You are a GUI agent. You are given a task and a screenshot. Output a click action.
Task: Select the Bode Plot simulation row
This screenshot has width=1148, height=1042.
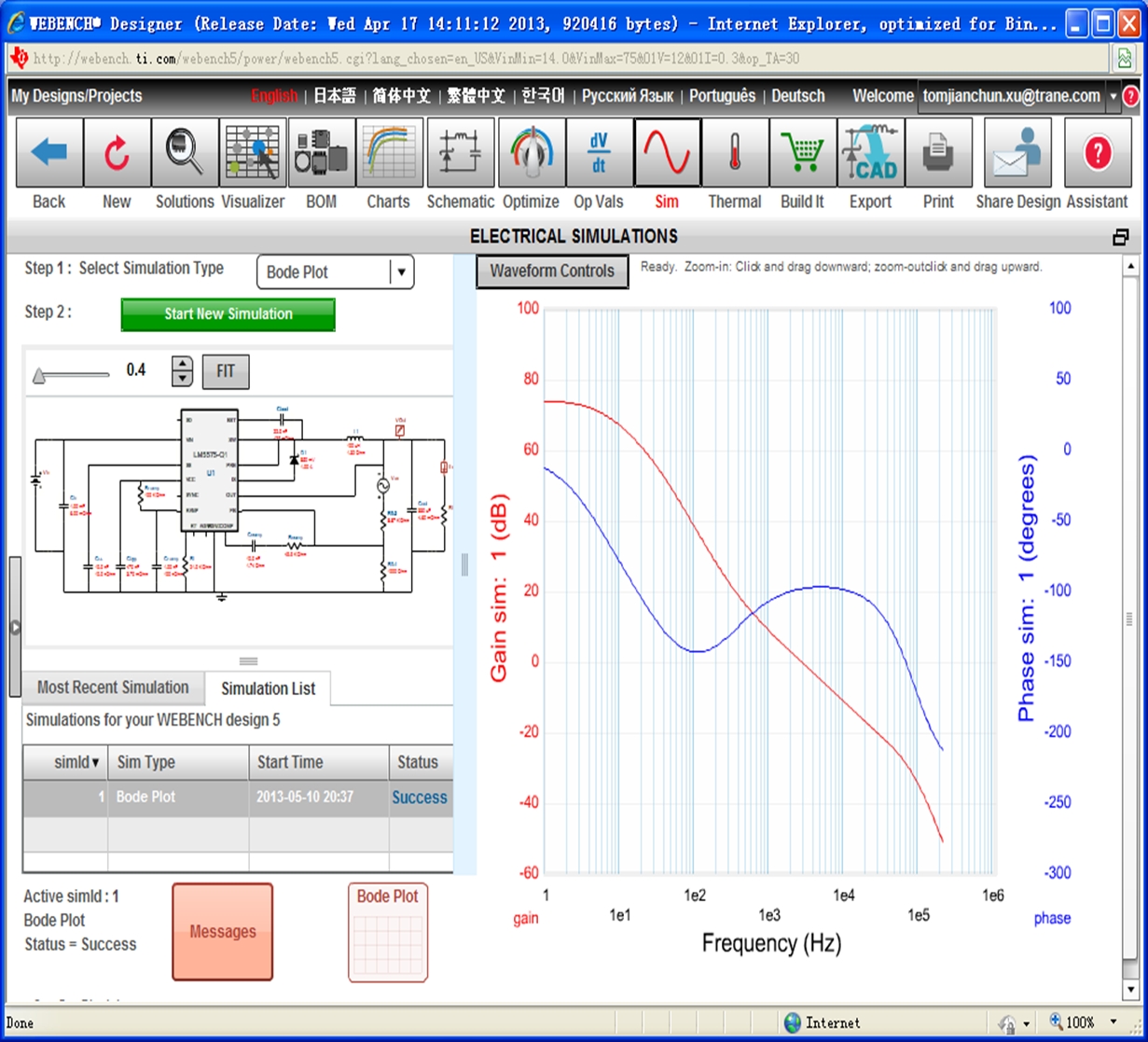click(x=238, y=799)
